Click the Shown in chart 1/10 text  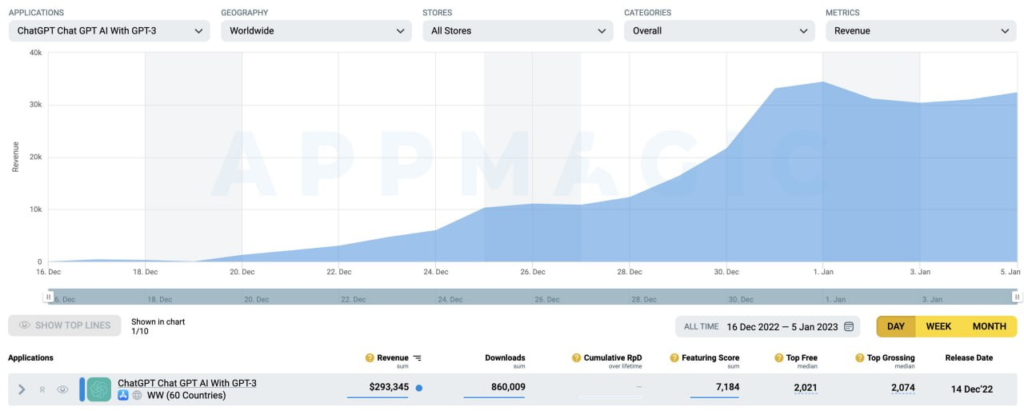tap(158, 326)
